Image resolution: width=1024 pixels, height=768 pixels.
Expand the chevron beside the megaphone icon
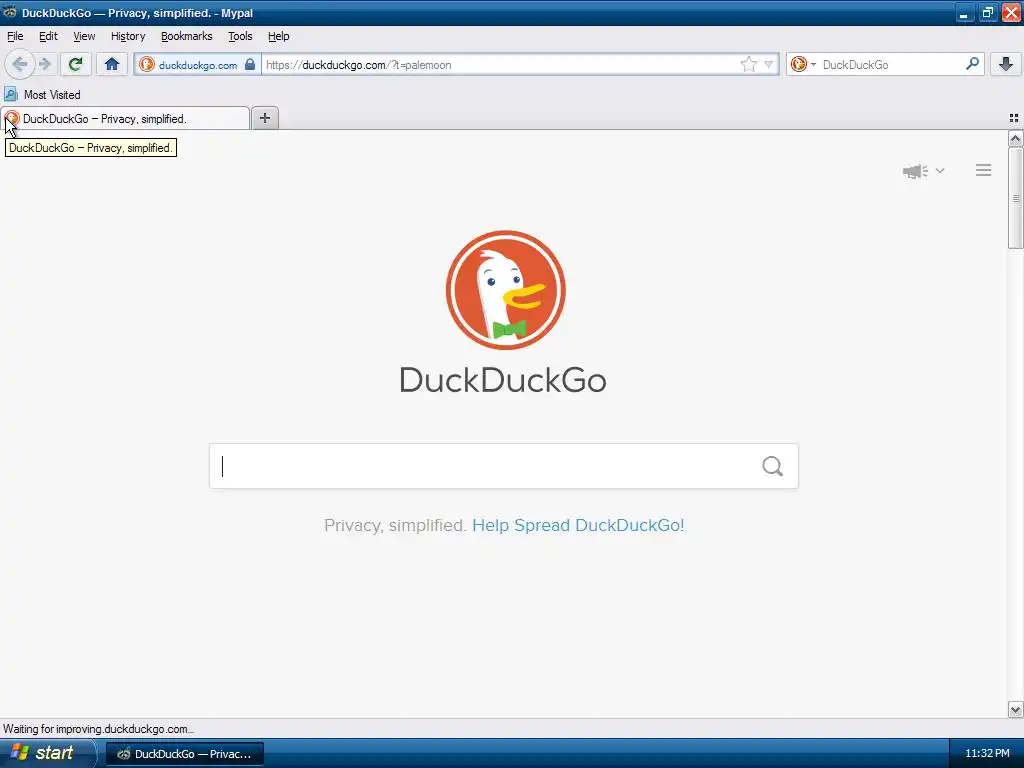pyautogui.click(x=940, y=170)
